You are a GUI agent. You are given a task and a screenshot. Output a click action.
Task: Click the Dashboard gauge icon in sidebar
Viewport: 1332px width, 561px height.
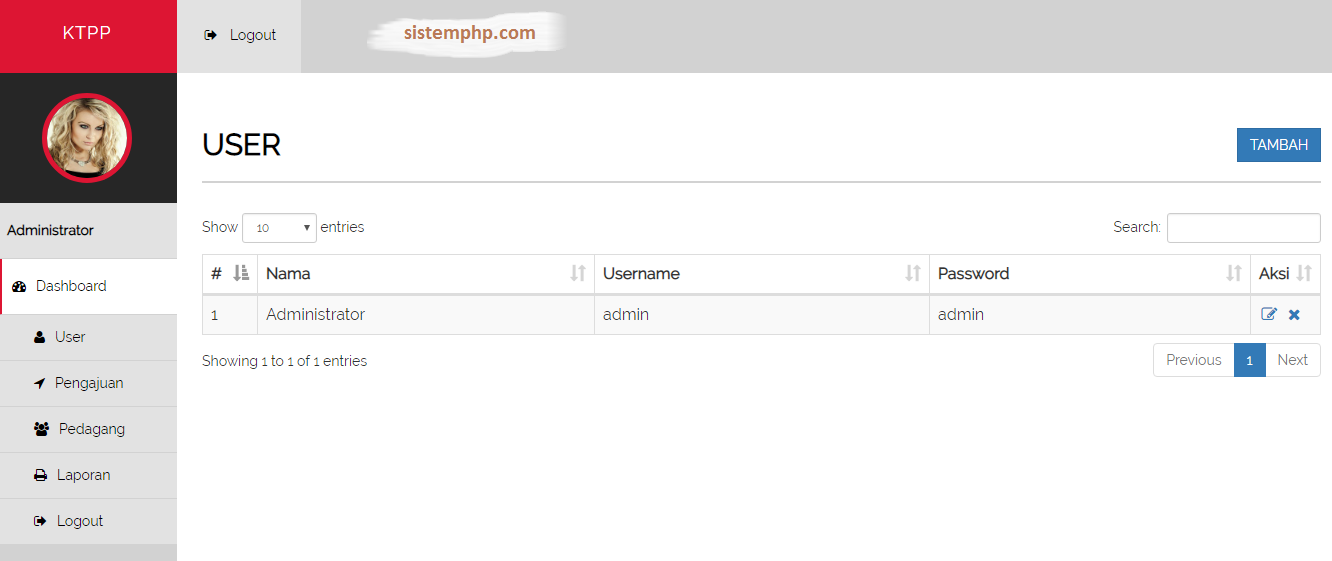[x=19, y=286]
